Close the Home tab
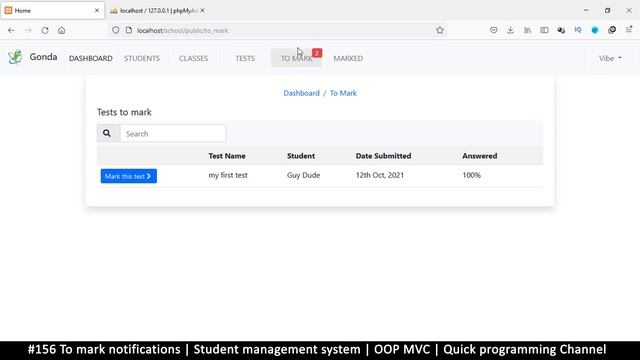This screenshot has width=640, height=360. 97,11
